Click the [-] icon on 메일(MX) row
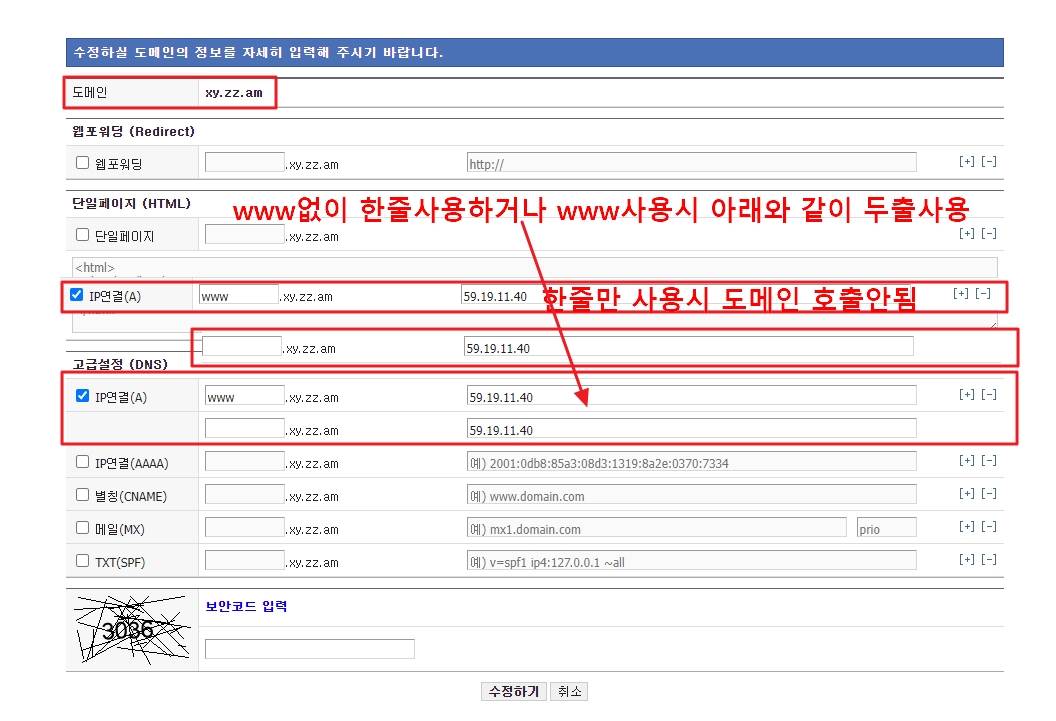Viewport: 1056px width, 721px height. point(988,526)
